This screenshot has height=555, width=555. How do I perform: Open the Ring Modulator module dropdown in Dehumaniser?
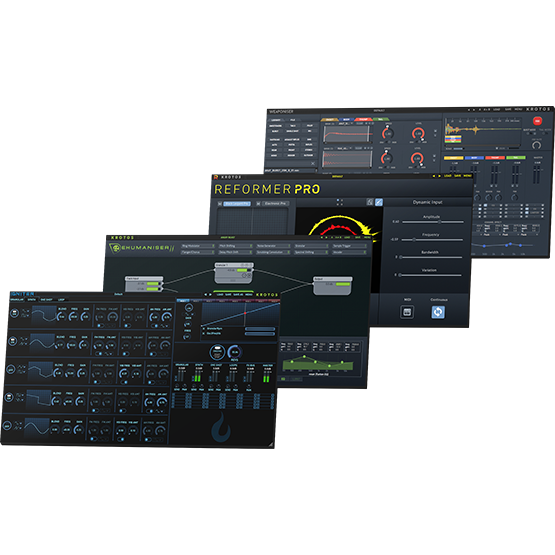pyautogui.click(x=198, y=246)
